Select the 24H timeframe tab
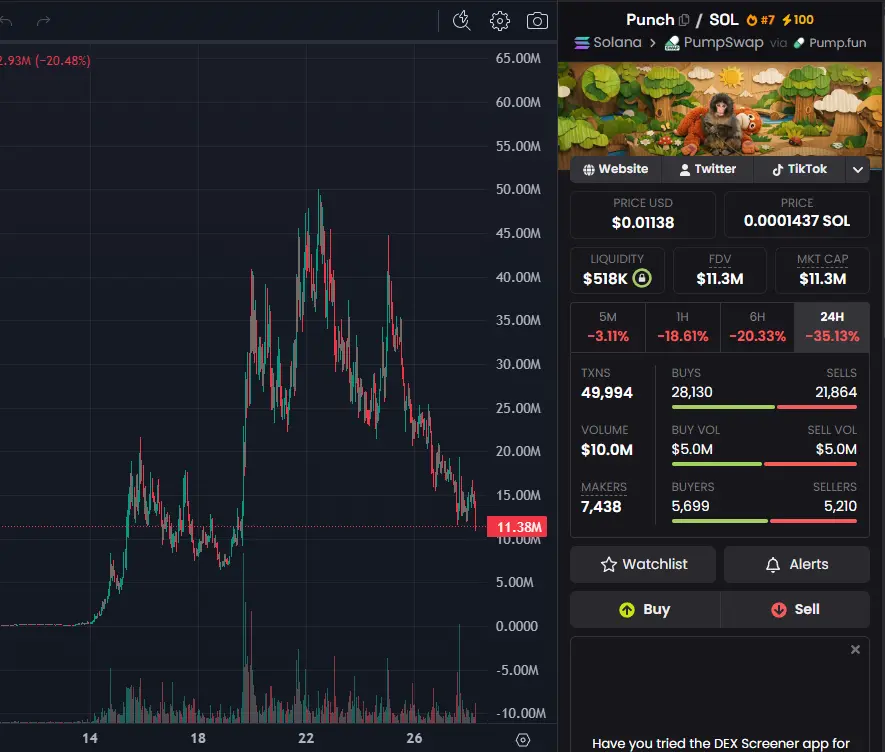The height and width of the screenshot is (752, 885). coord(832,327)
